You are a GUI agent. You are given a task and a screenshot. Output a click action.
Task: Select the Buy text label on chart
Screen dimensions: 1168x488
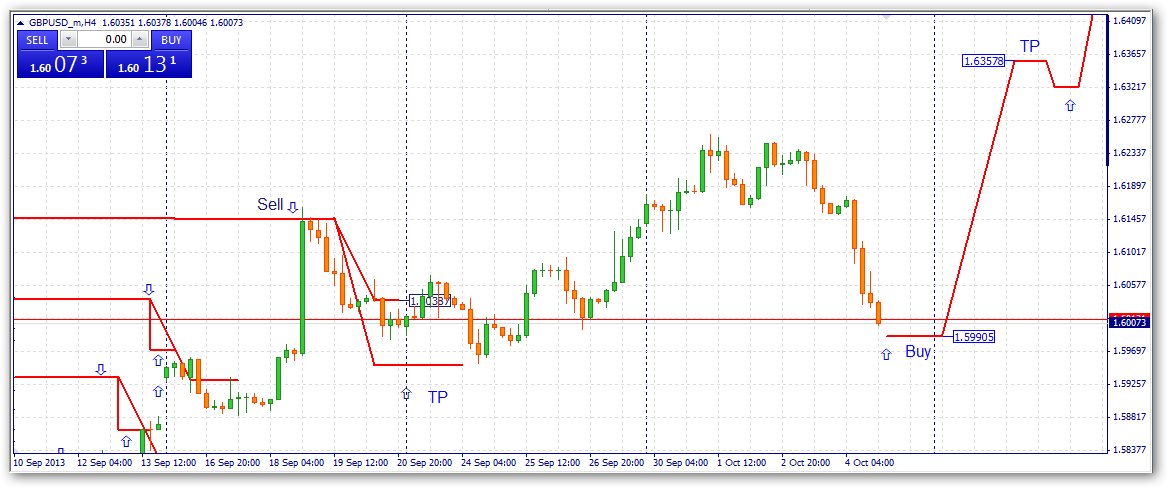pos(918,352)
